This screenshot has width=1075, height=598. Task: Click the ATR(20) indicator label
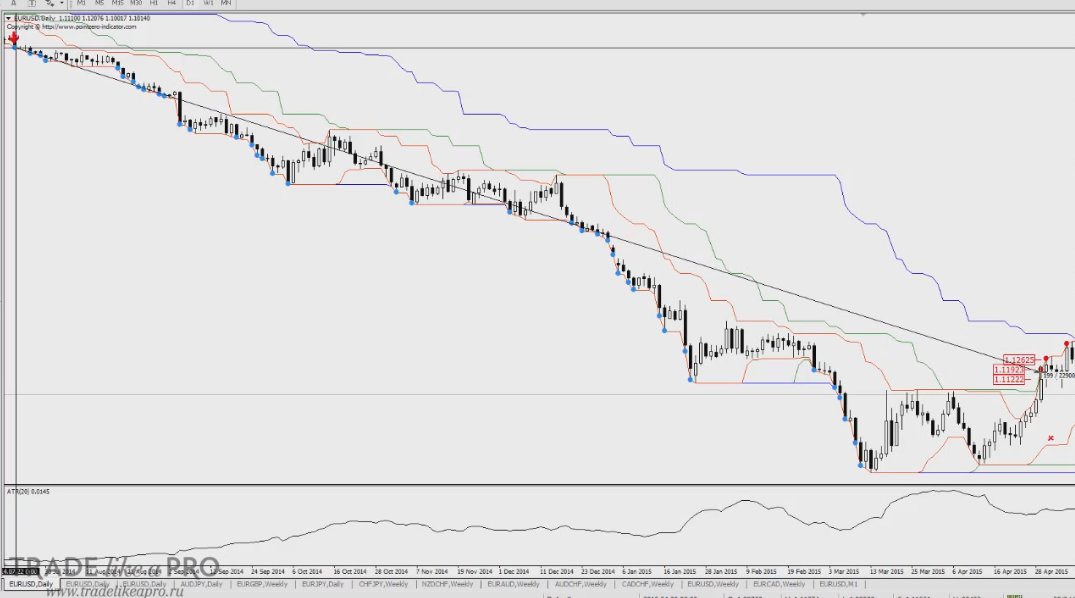[x=27, y=492]
